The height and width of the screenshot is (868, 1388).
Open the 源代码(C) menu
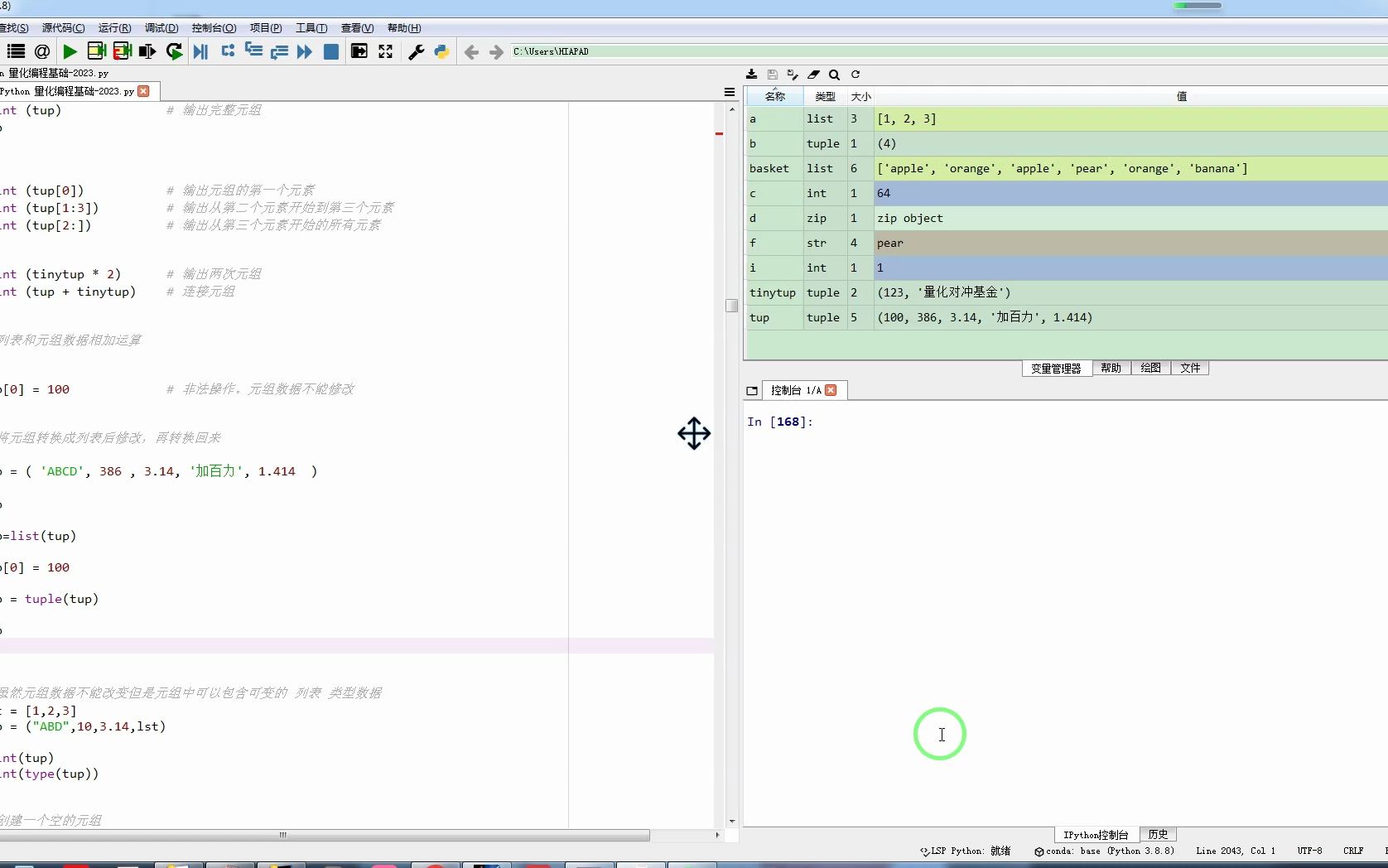coord(63,28)
